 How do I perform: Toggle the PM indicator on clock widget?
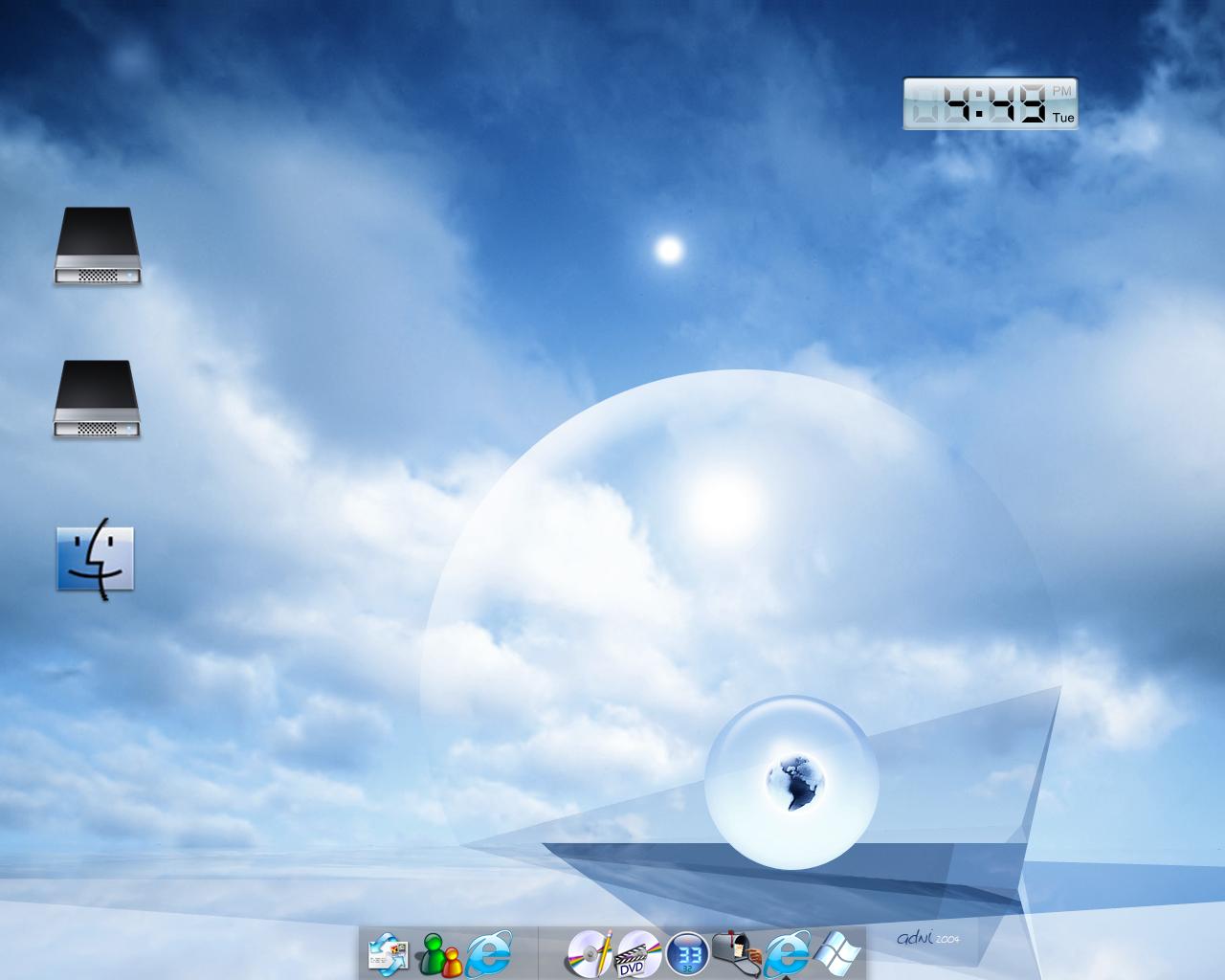coord(1062,90)
